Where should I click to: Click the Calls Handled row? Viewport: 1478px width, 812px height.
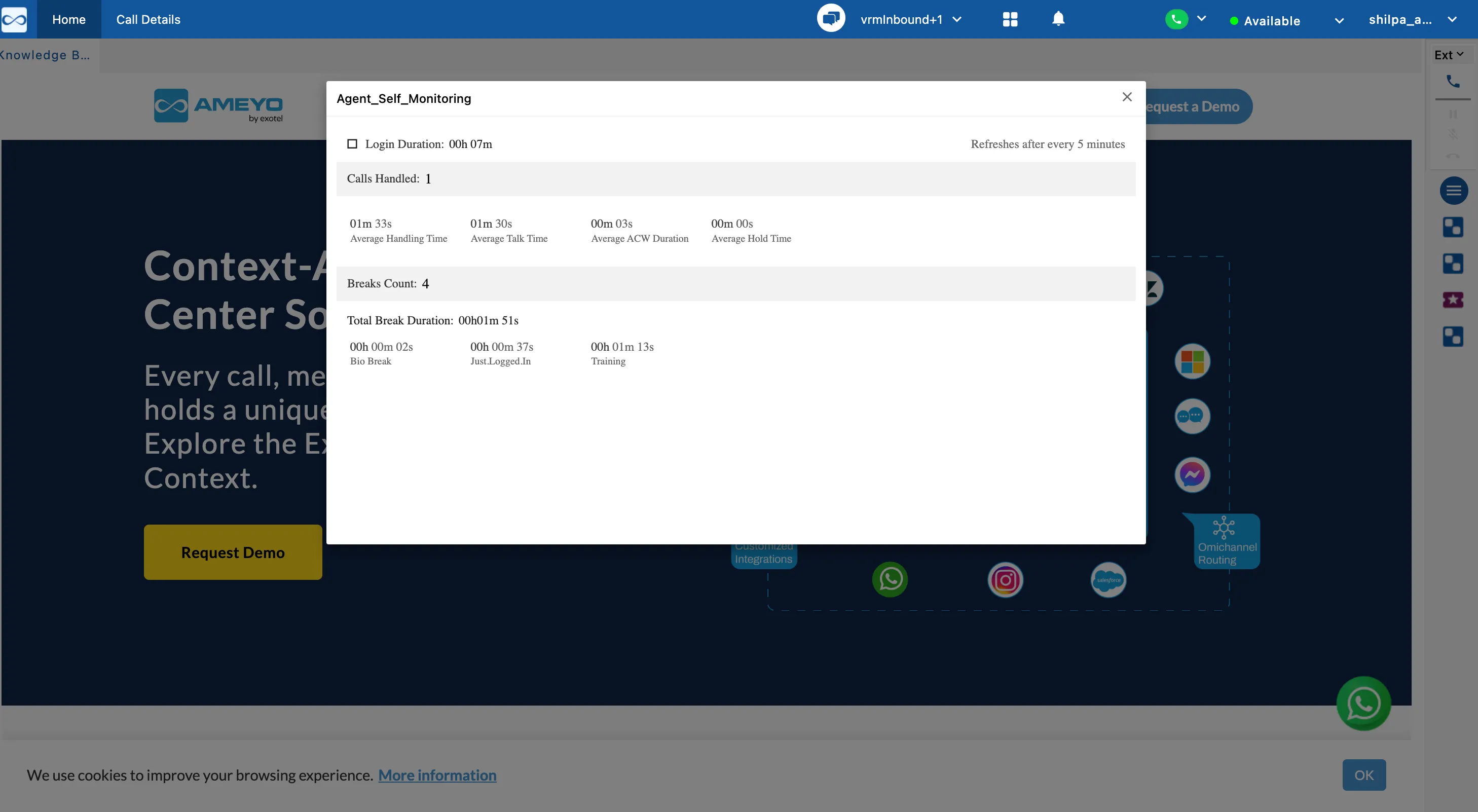[735, 178]
